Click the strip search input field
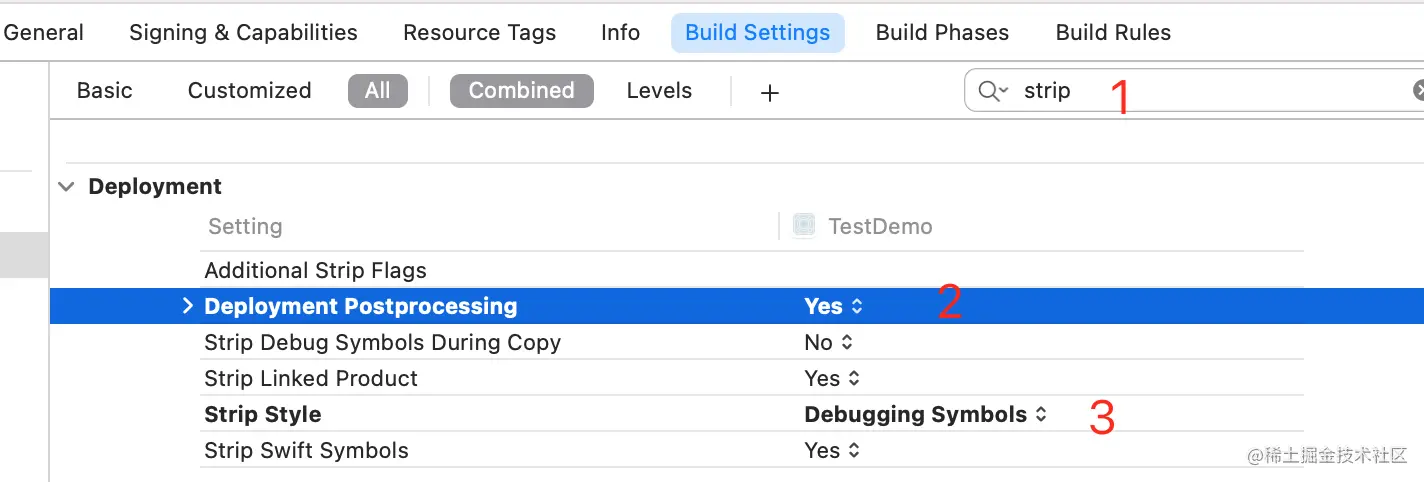 point(1200,91)
